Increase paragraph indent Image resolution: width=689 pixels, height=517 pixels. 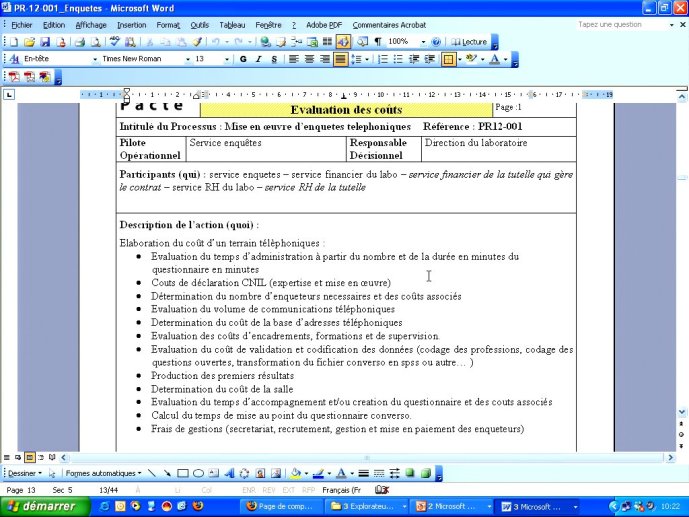coord(429,59)
